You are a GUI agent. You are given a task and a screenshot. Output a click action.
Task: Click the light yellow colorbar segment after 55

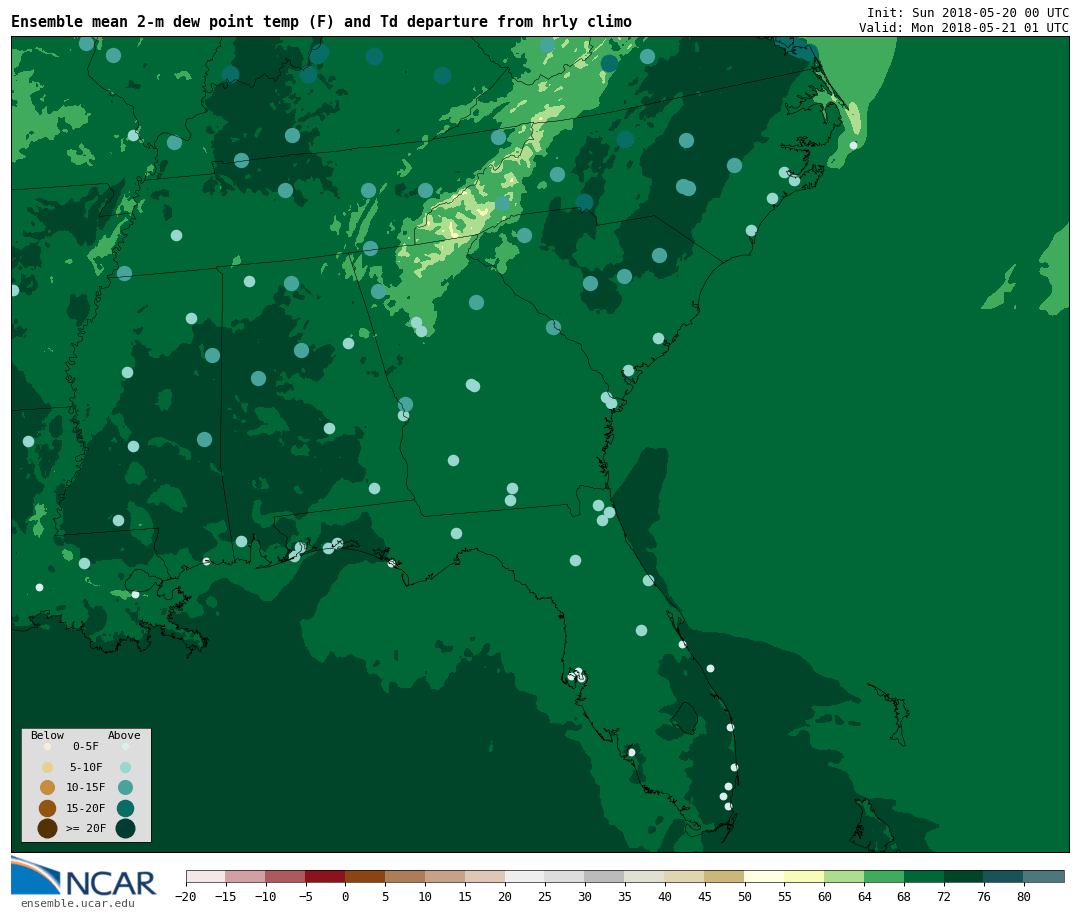coord(804,877)
